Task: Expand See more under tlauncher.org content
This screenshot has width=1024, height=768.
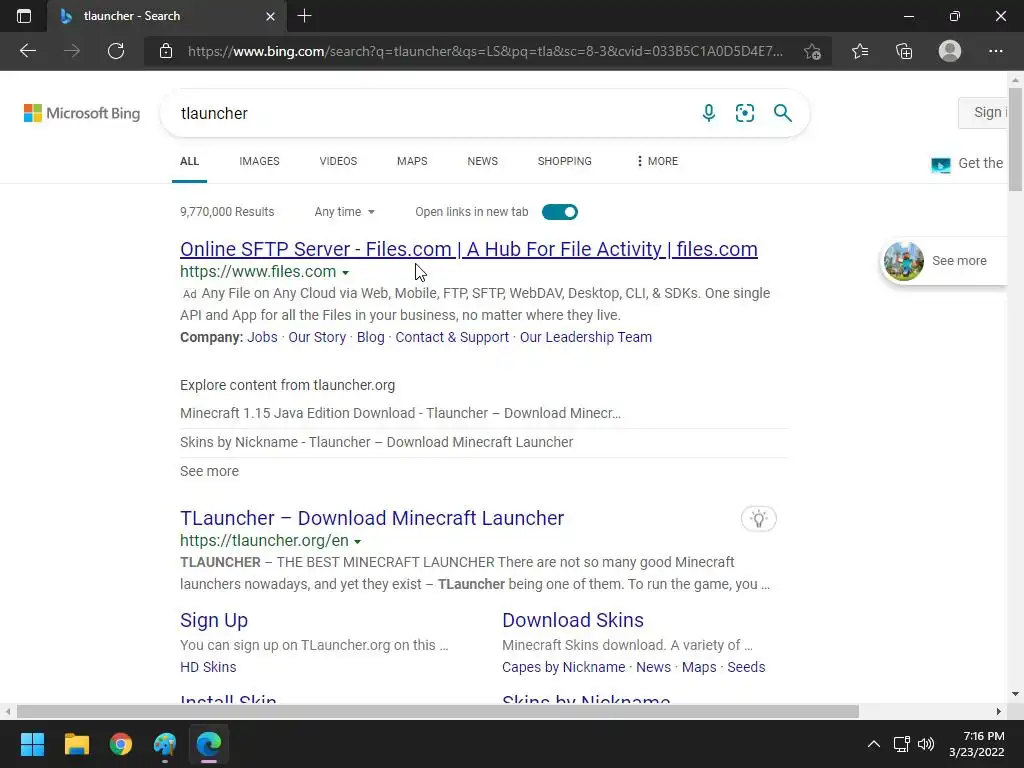Action: point(209,471)
